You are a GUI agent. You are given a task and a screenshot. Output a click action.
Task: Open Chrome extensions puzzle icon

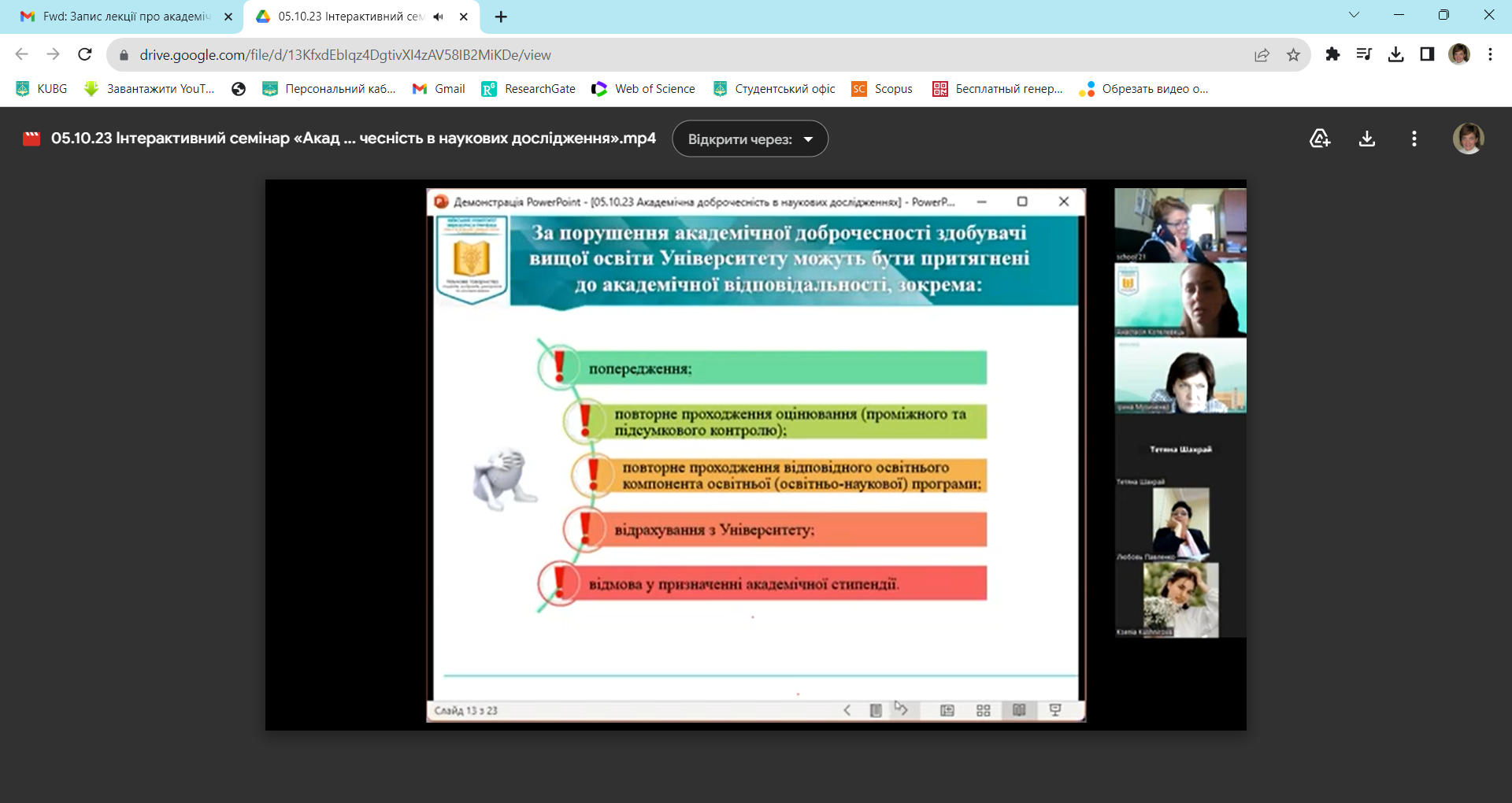(x=1332, y=54)
